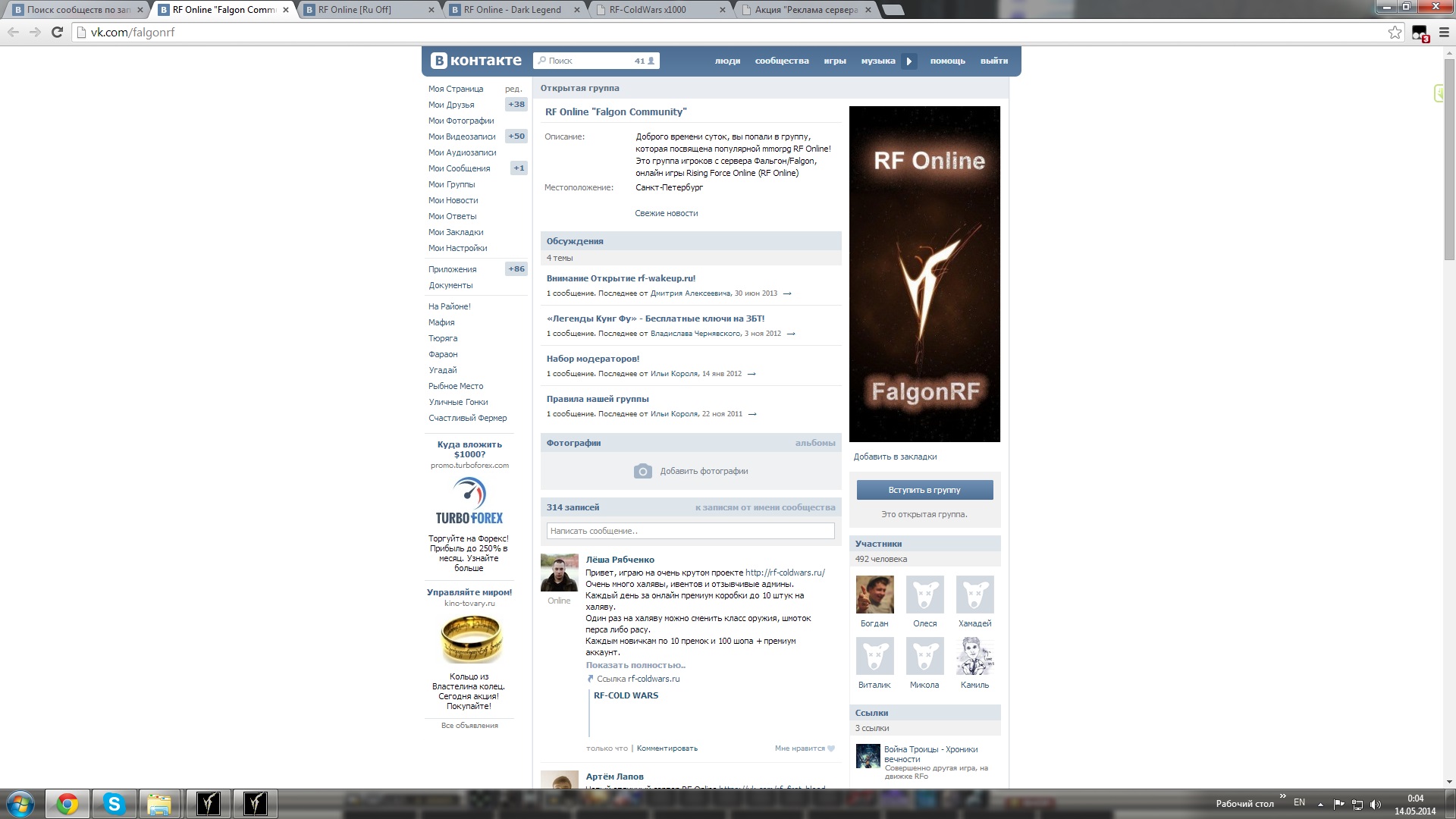1456x819 pixels.
Task: Click the RF Online FalgonRF group banner
Action: 924,274
